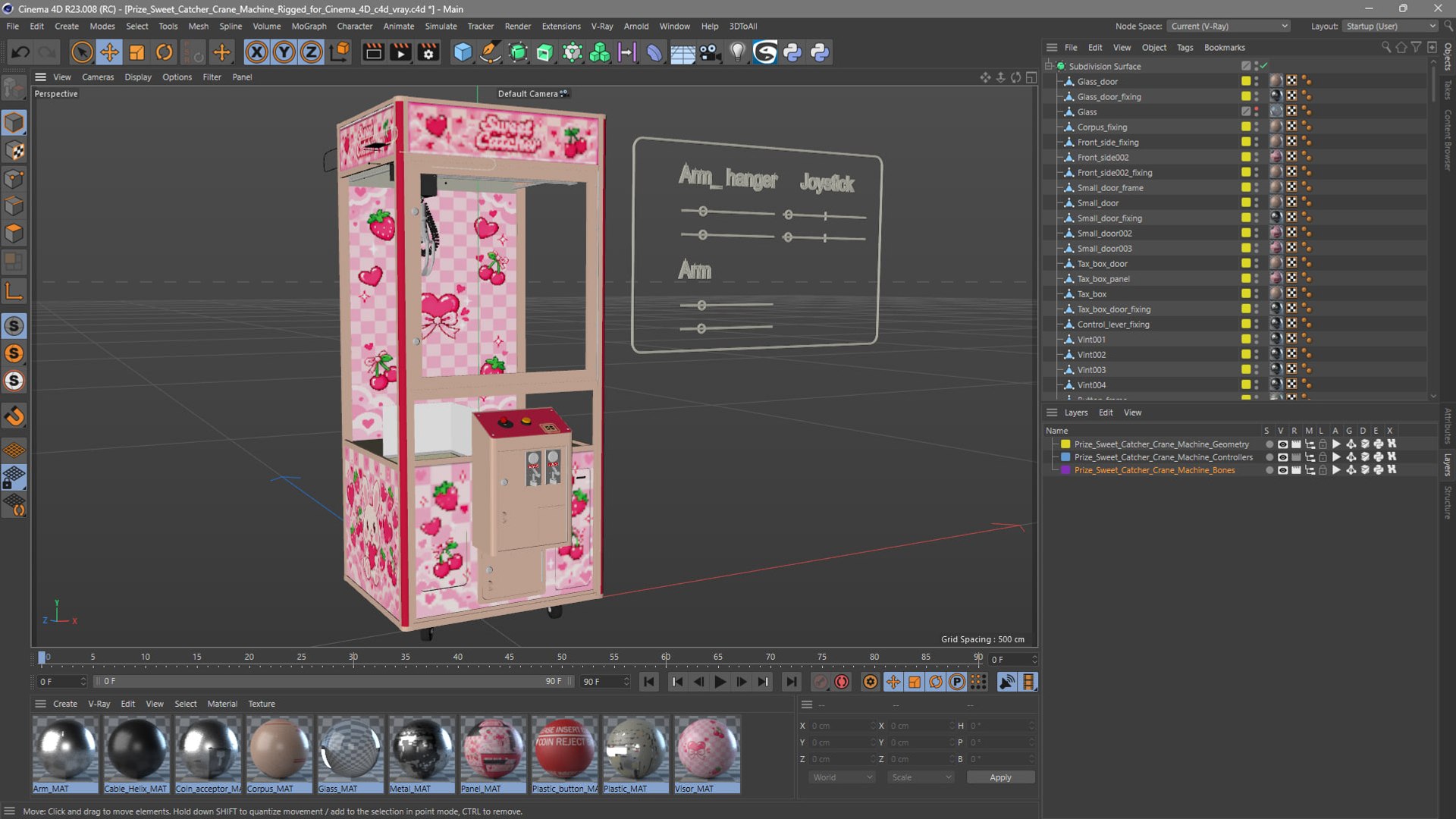Go to start of animation
The width and height of the screenshot is (1456, 819).
tap(649, 682)
